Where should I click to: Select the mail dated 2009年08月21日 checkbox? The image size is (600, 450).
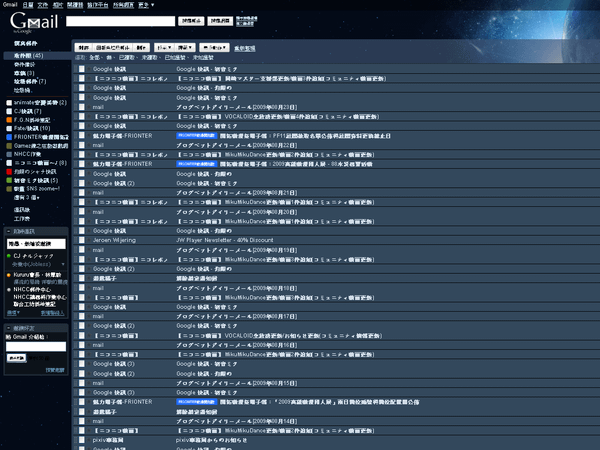point(82,192)
